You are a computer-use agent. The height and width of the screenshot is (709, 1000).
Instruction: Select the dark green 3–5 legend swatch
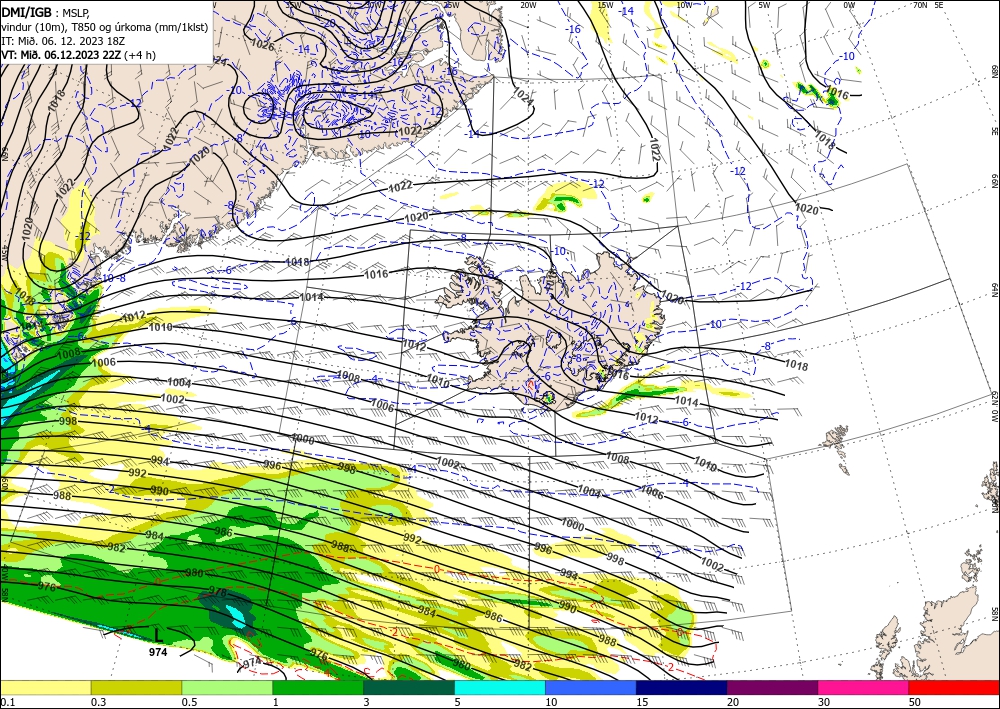[x=409, y=687]
